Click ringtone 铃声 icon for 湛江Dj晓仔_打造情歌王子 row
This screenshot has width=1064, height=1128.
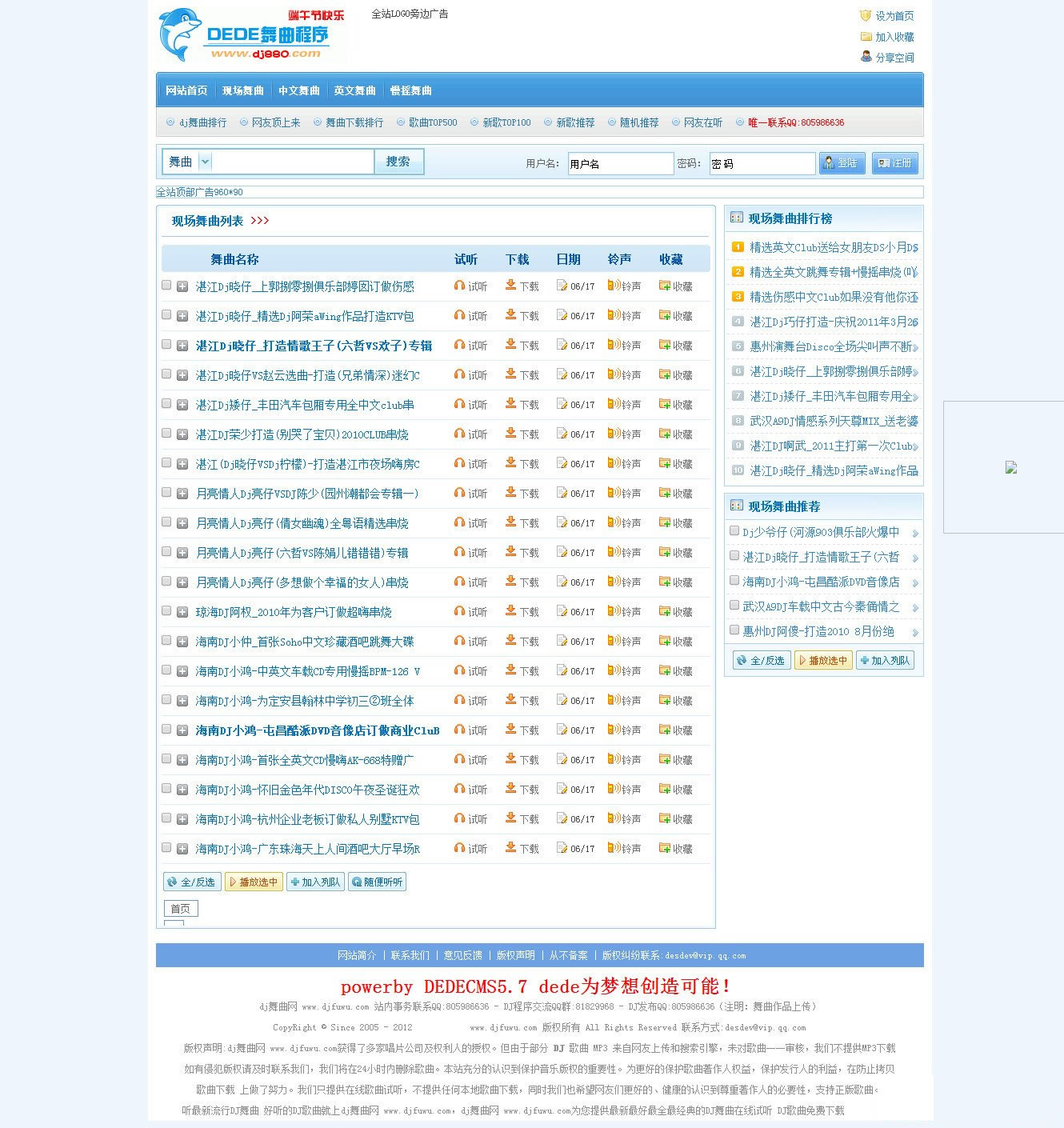(x=614, y=345)
